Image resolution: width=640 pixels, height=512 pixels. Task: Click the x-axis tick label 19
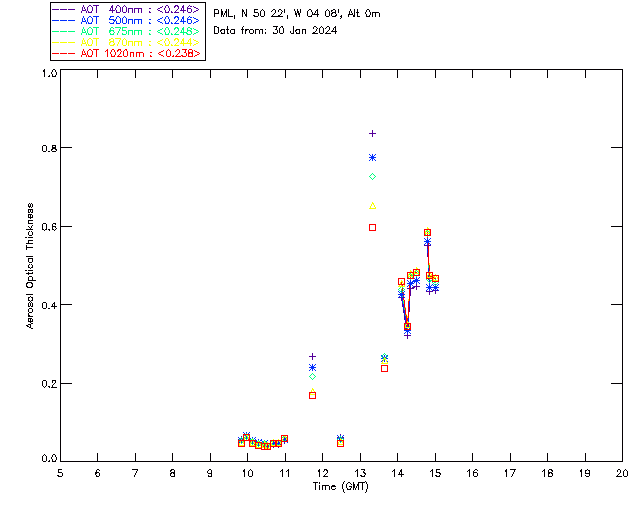585,473
